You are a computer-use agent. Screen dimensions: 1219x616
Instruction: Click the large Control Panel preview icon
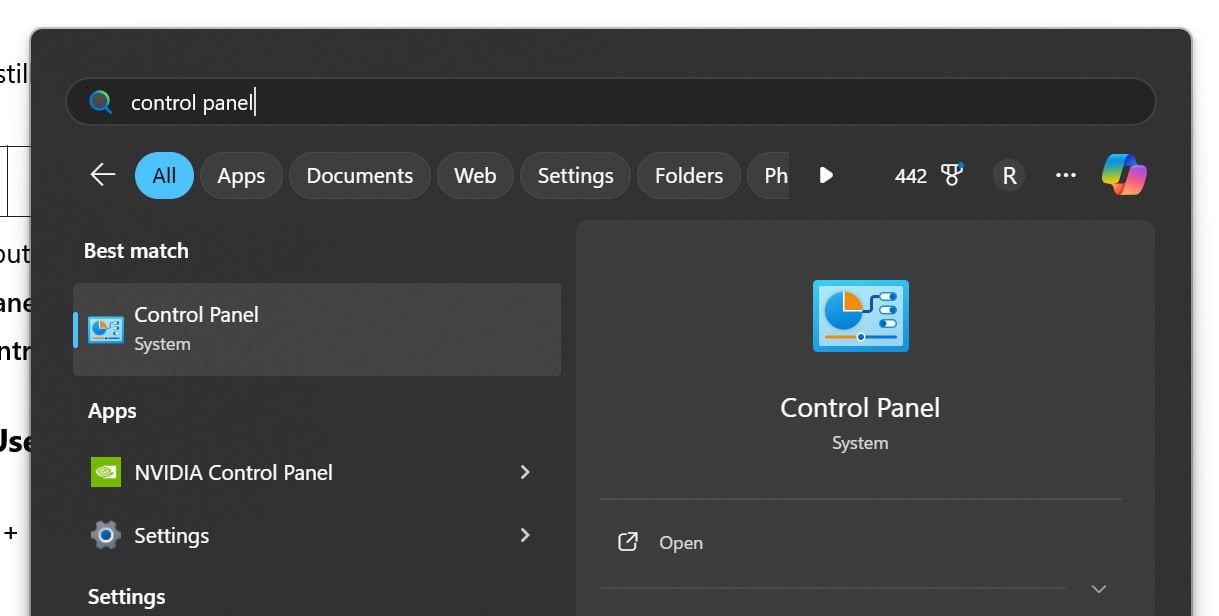pos(861,316)
